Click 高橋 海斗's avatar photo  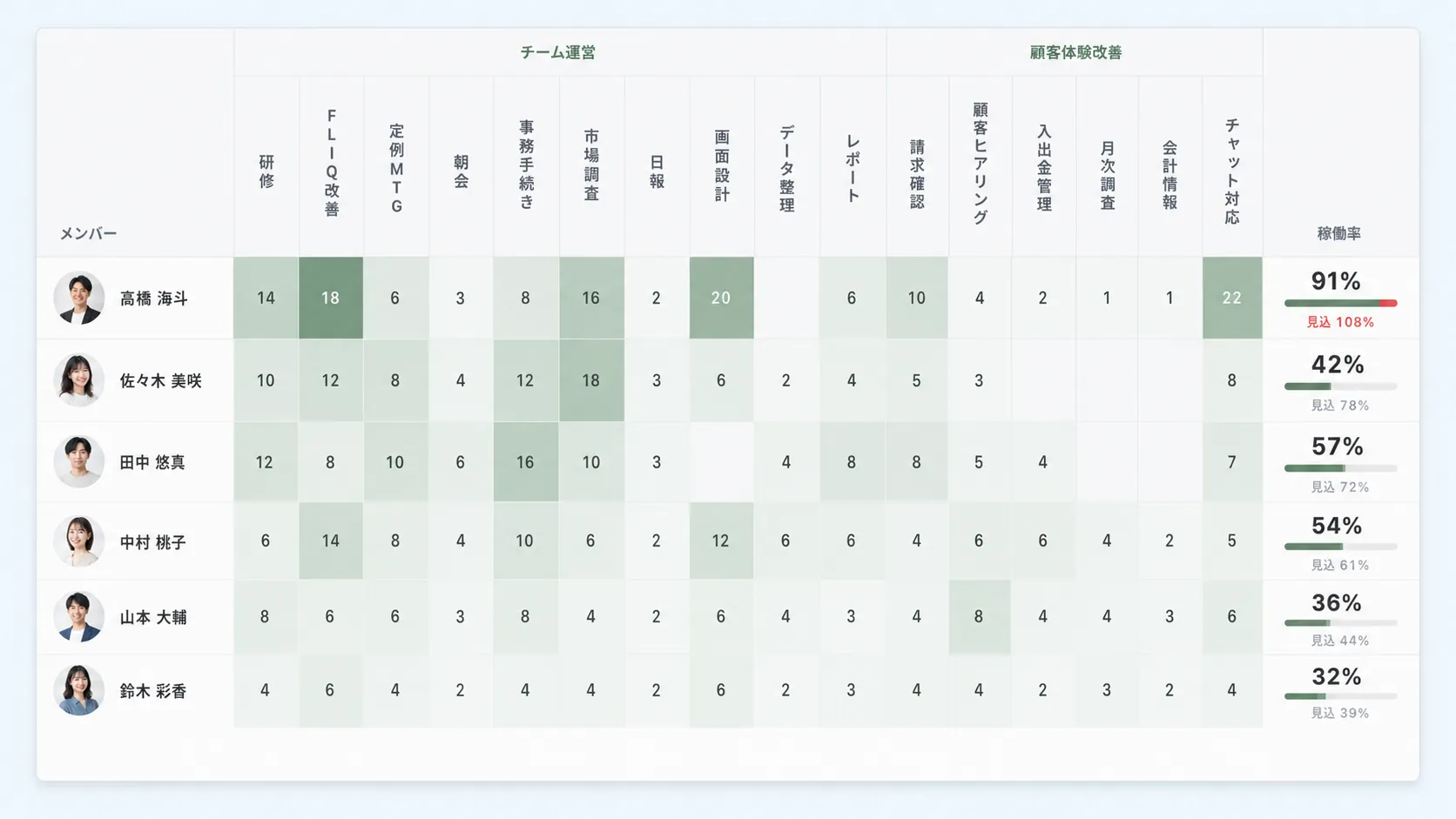[78, 298]
